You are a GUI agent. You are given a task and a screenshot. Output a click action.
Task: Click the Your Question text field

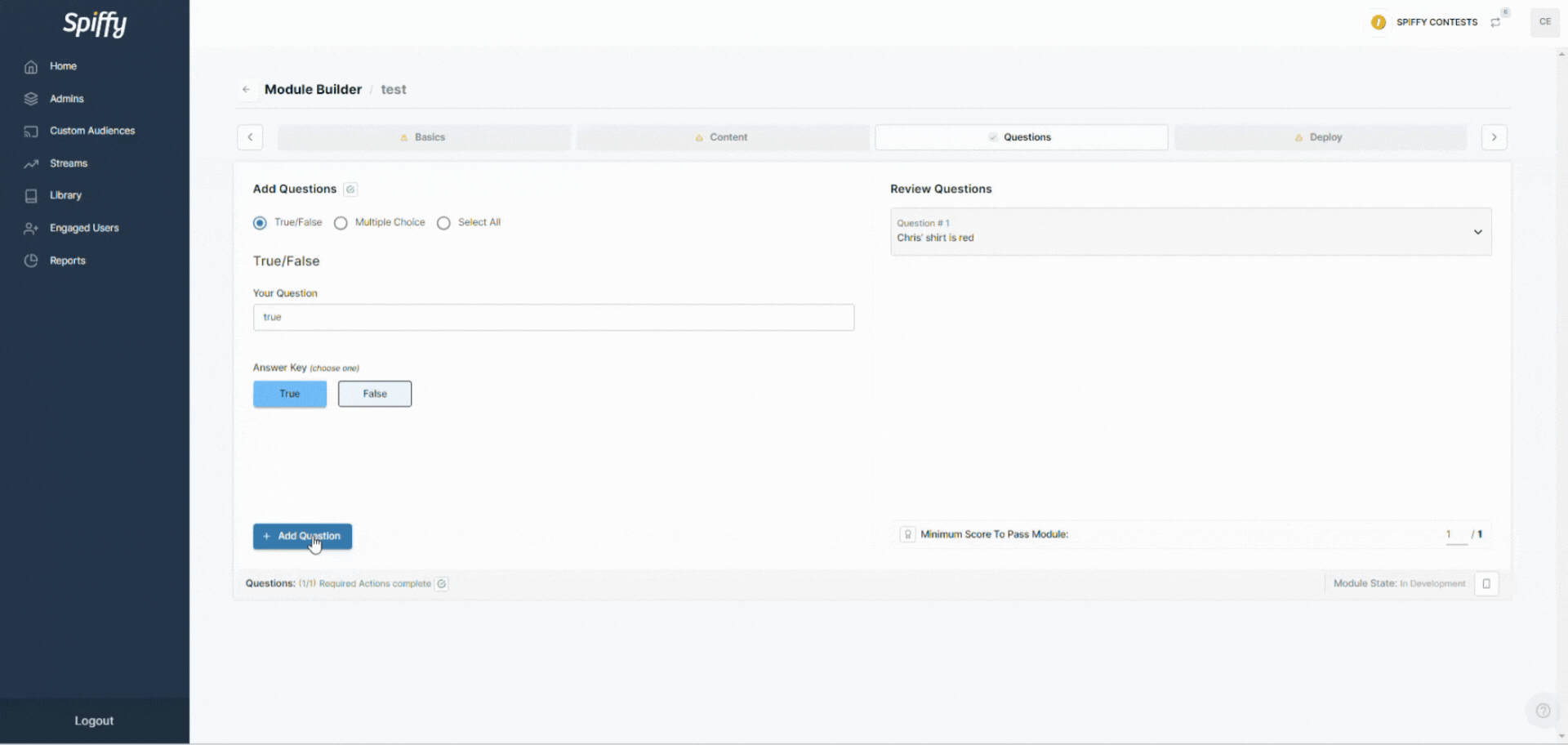tap(553, 318)
